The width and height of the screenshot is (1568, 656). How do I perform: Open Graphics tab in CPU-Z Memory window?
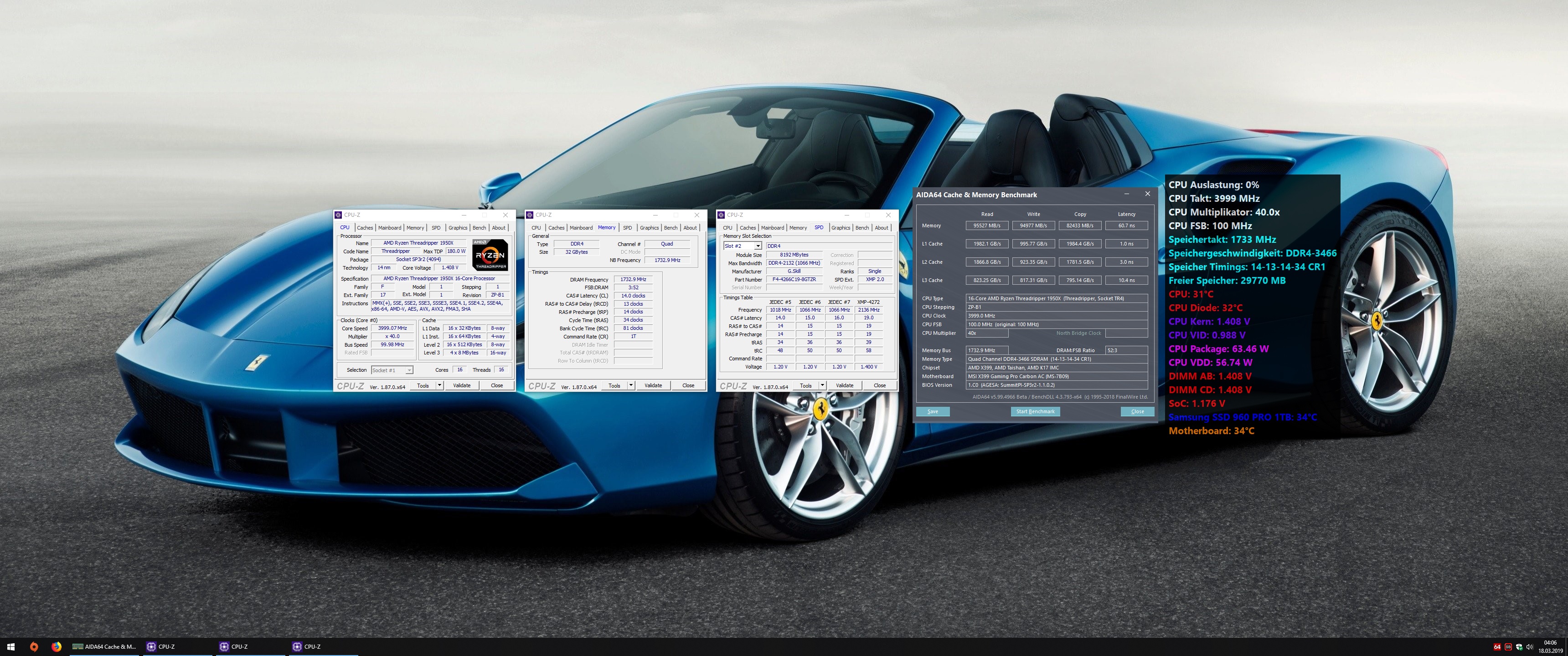point(649,228)
